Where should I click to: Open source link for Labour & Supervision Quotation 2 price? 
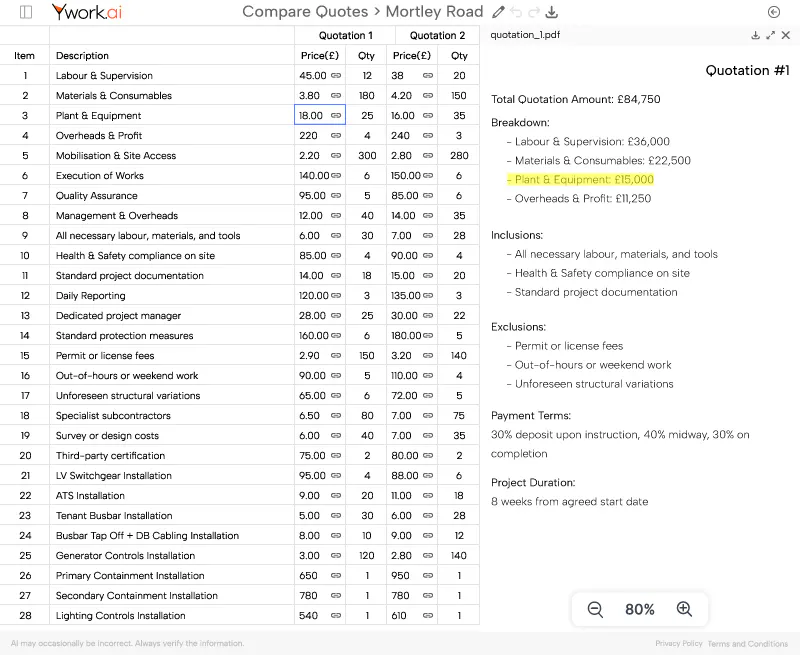(x=428, y=75)
